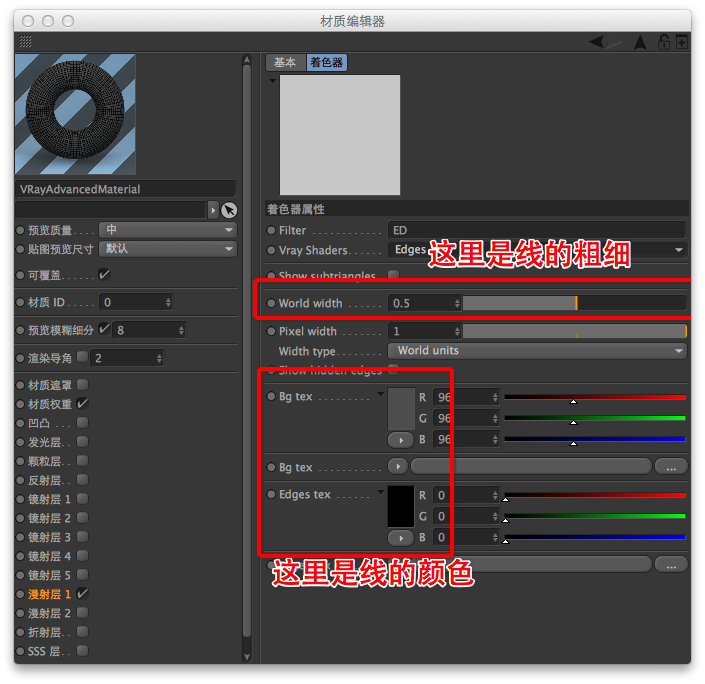This screenshot has width=705, height=684.
Task: Click the Filter input field
Action: pyautogui.click(x=537, y=230)
